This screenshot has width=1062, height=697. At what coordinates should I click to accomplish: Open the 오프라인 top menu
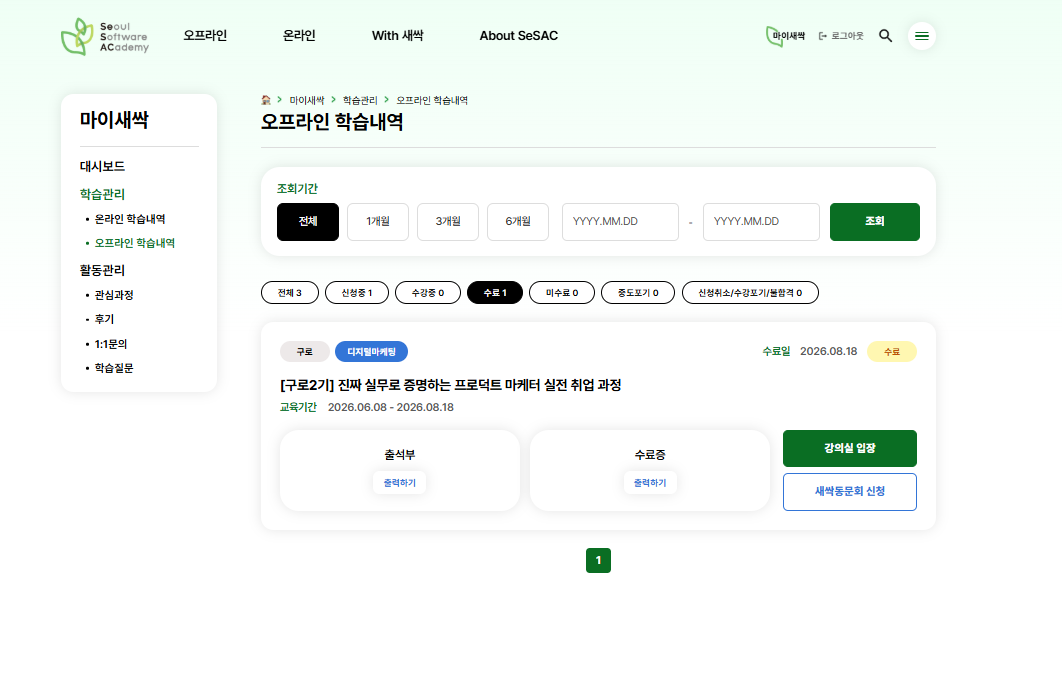pos(205,36)
